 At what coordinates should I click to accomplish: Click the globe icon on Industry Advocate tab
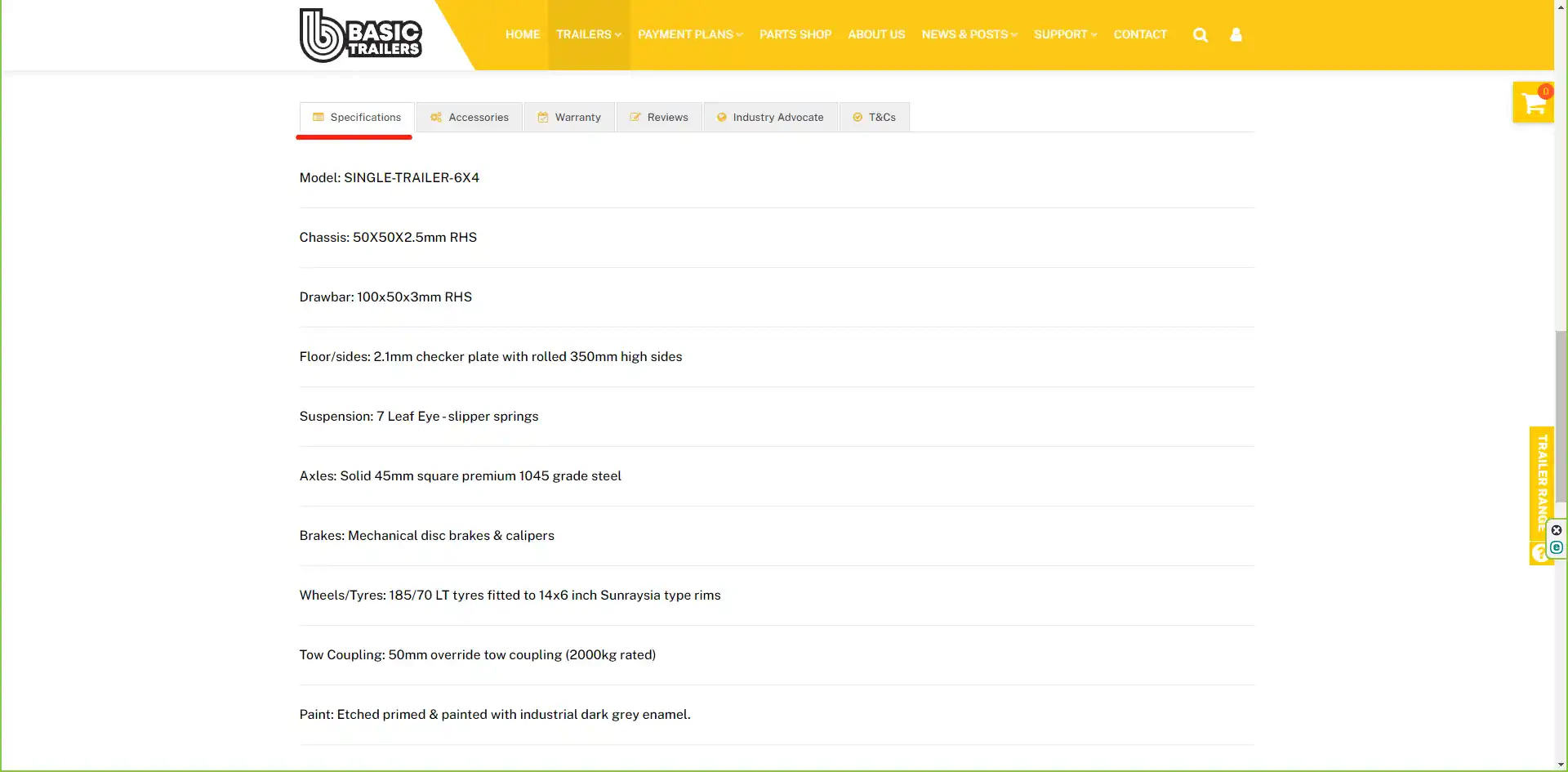point(721,117)
